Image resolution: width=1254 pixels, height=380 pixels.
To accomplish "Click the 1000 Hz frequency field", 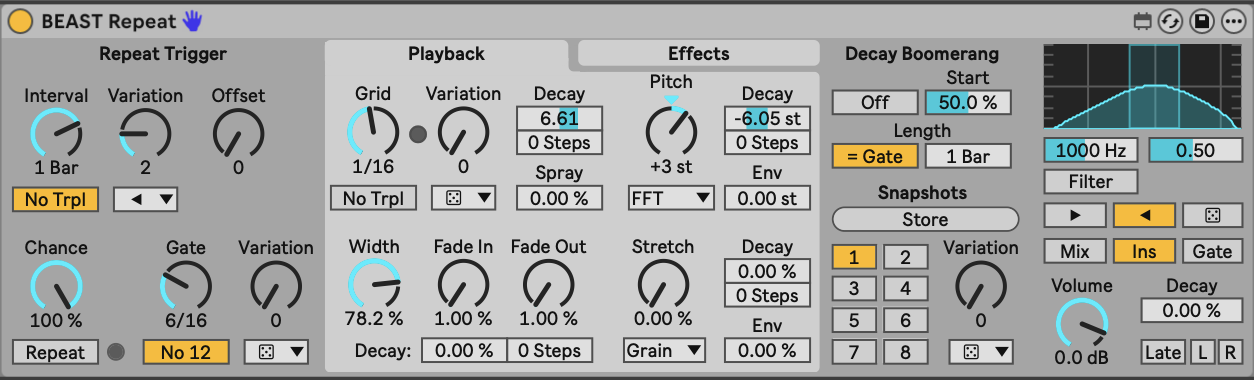I will tap(1091, 151).
